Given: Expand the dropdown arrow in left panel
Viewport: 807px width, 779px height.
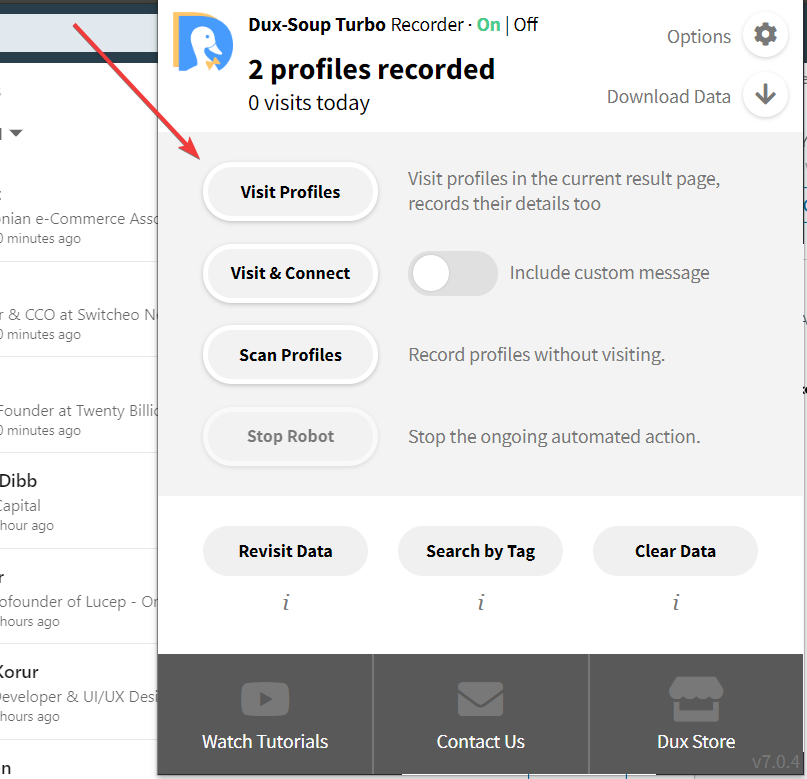Looking at the screenshot, I should coord(16,133).
